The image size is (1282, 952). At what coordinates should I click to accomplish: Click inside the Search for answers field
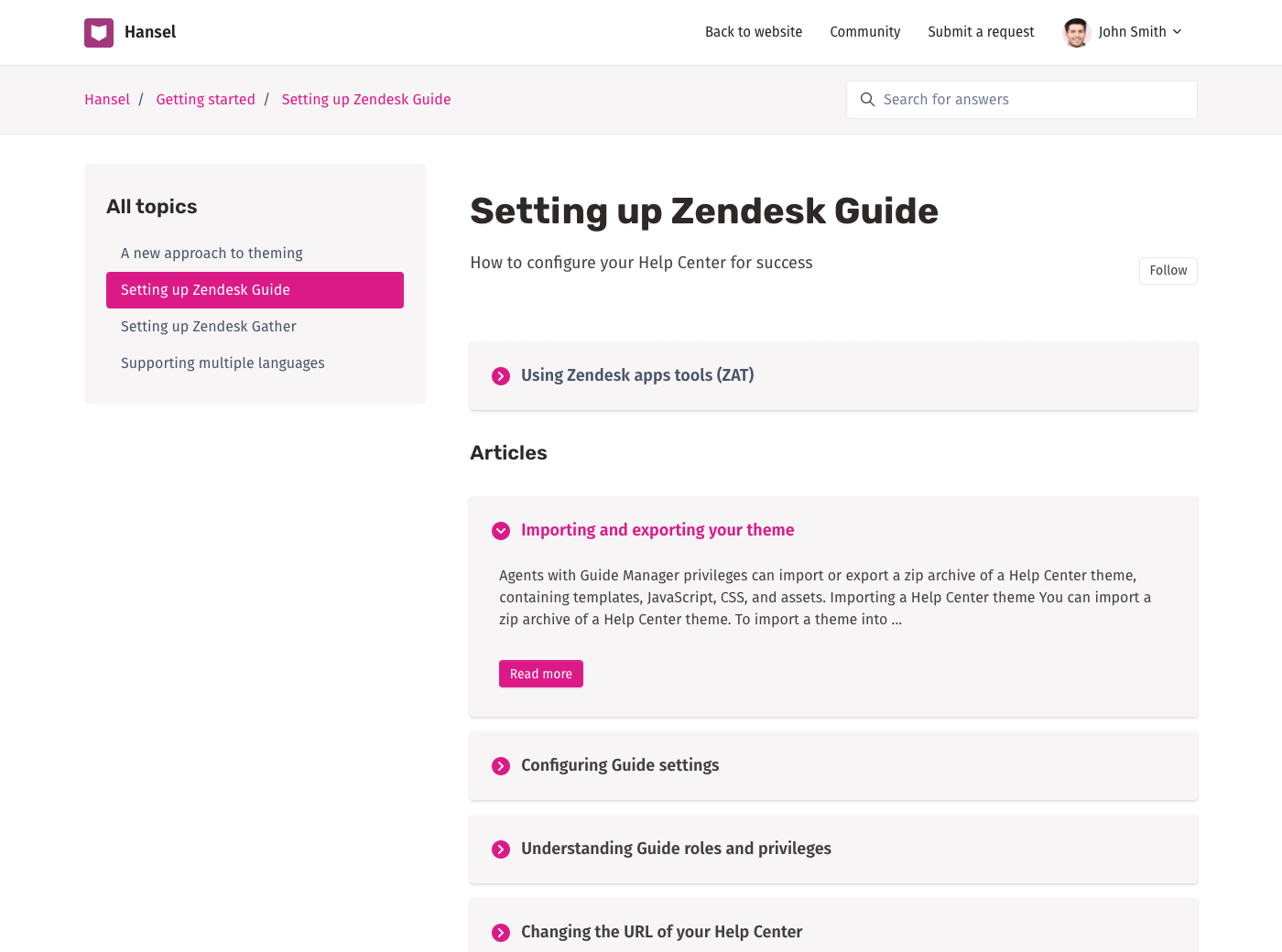tap(1035, 100)
